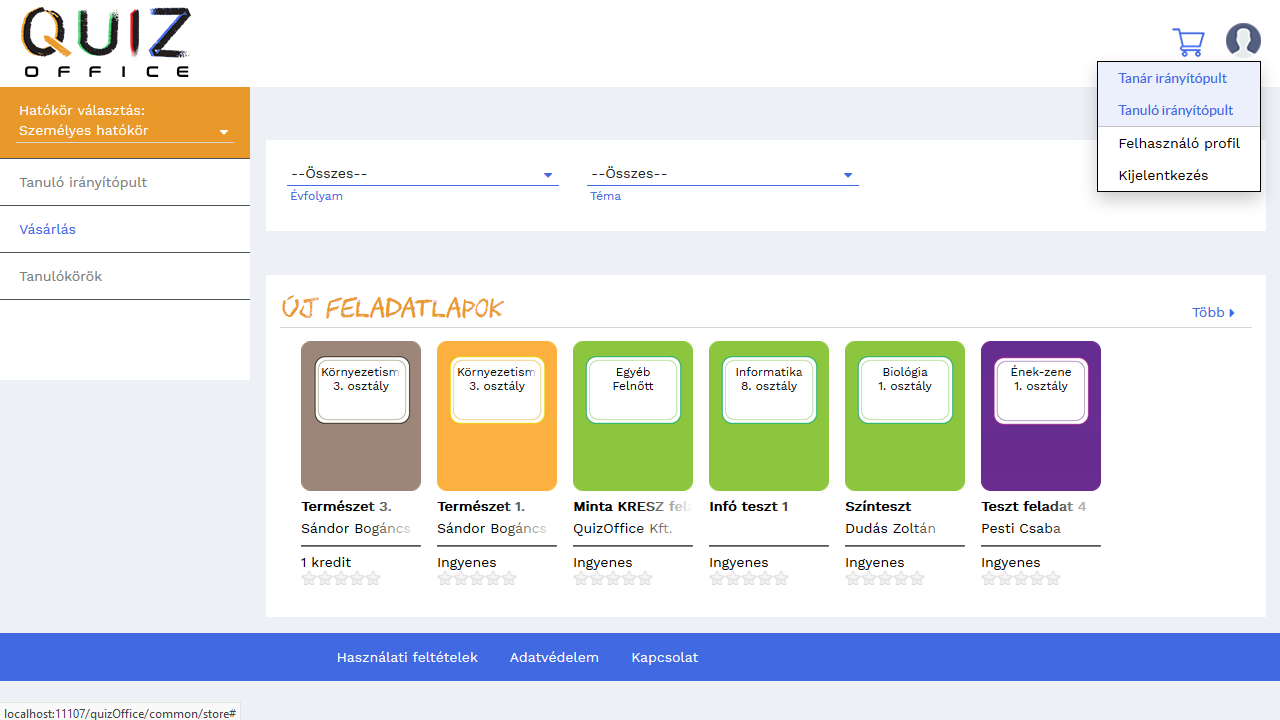
Task: Click the QuizOffice logo
Action: (106, 43)
